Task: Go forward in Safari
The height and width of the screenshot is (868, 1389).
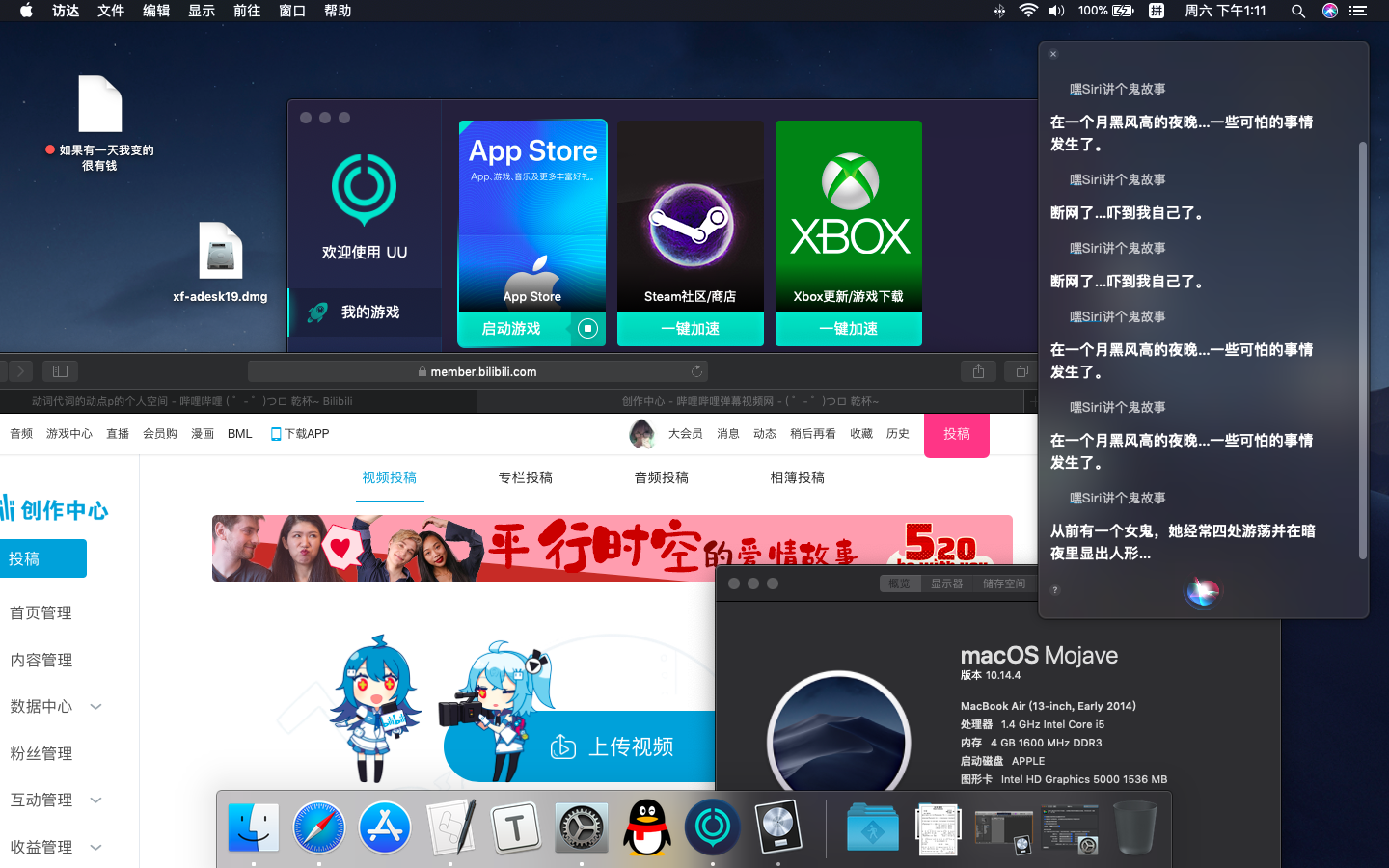Action: [20, 371]
